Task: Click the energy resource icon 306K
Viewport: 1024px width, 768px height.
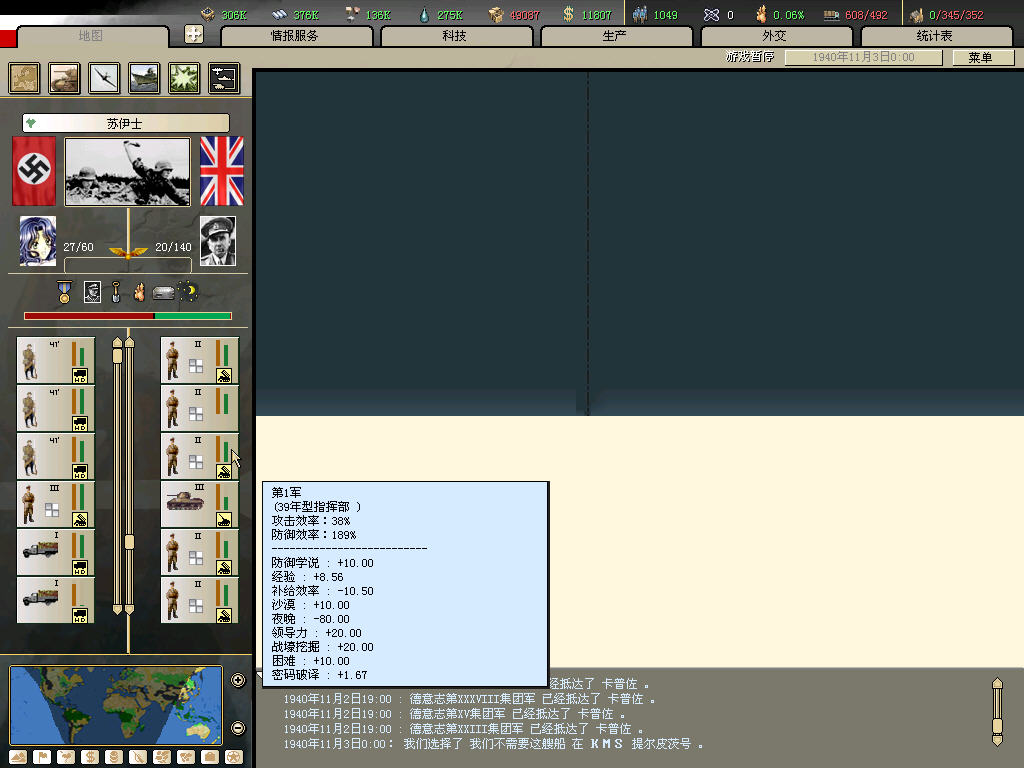Action: click(208, 14)
